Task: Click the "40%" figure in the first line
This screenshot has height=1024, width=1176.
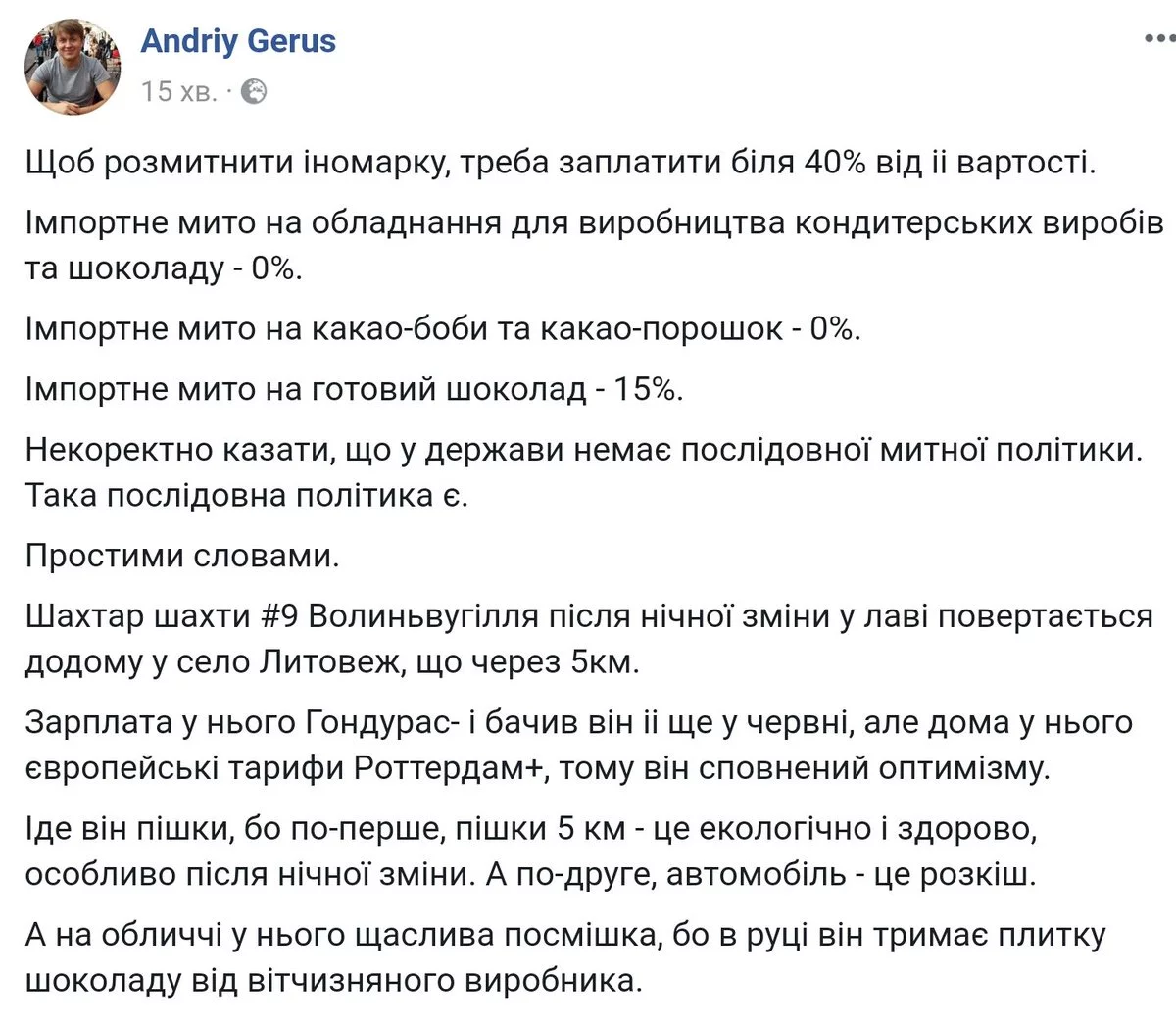Action: pyautogui.click(x=835, y=161)
